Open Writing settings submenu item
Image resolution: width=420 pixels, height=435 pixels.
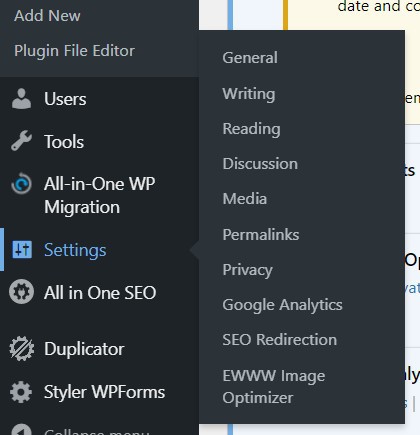point(249,94)
